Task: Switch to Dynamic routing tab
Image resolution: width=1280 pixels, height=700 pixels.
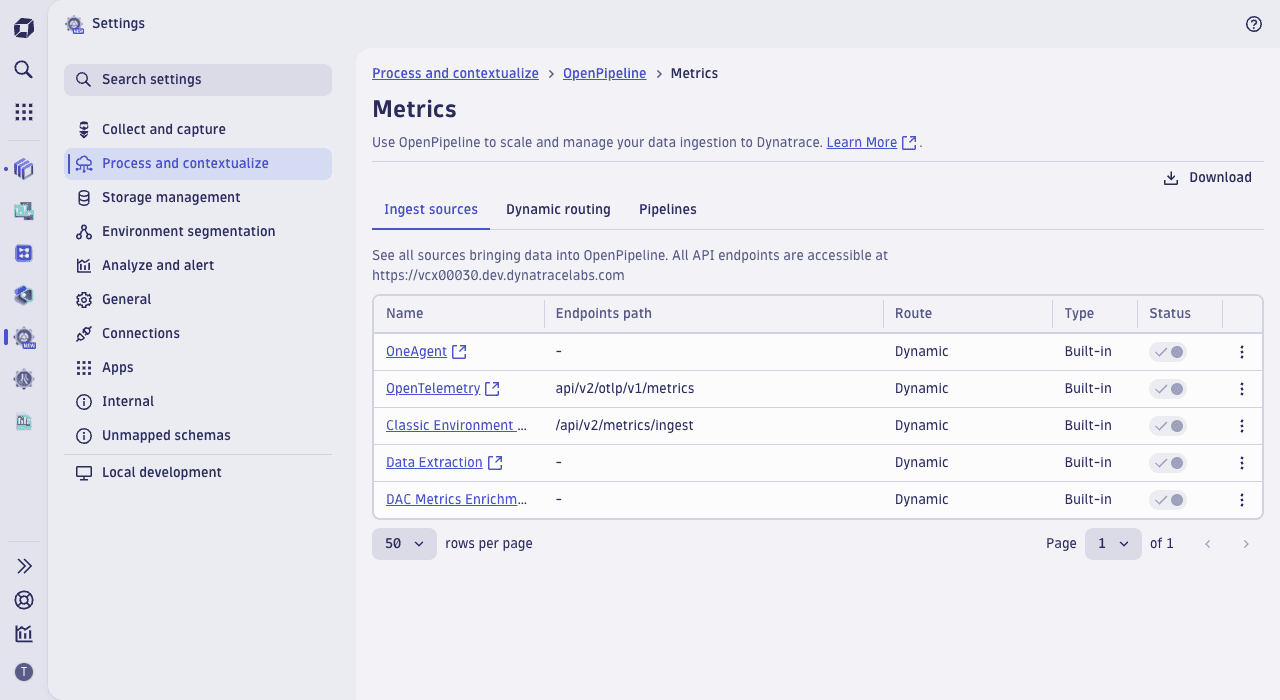Action: 558,210
